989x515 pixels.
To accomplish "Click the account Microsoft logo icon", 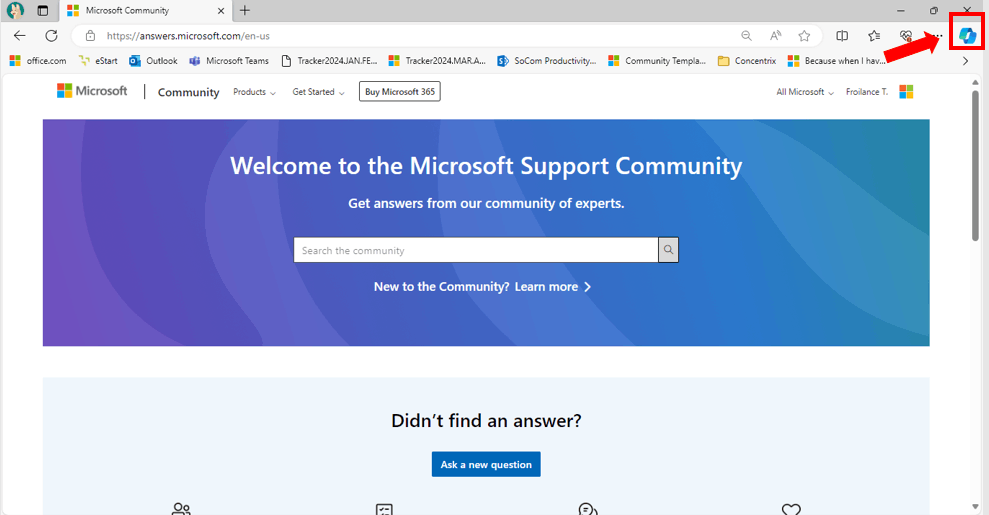I will (x=906, y=92).
